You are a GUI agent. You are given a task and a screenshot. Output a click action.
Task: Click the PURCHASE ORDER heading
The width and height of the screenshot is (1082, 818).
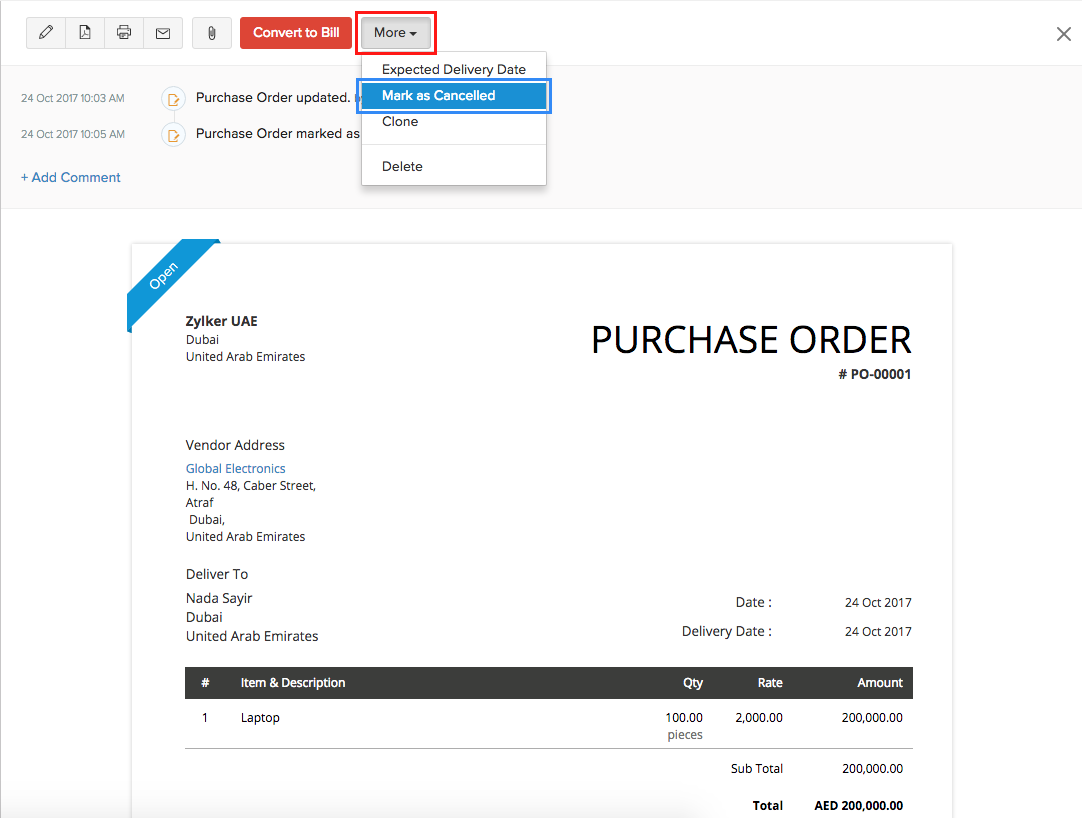(x=751, y=340)
